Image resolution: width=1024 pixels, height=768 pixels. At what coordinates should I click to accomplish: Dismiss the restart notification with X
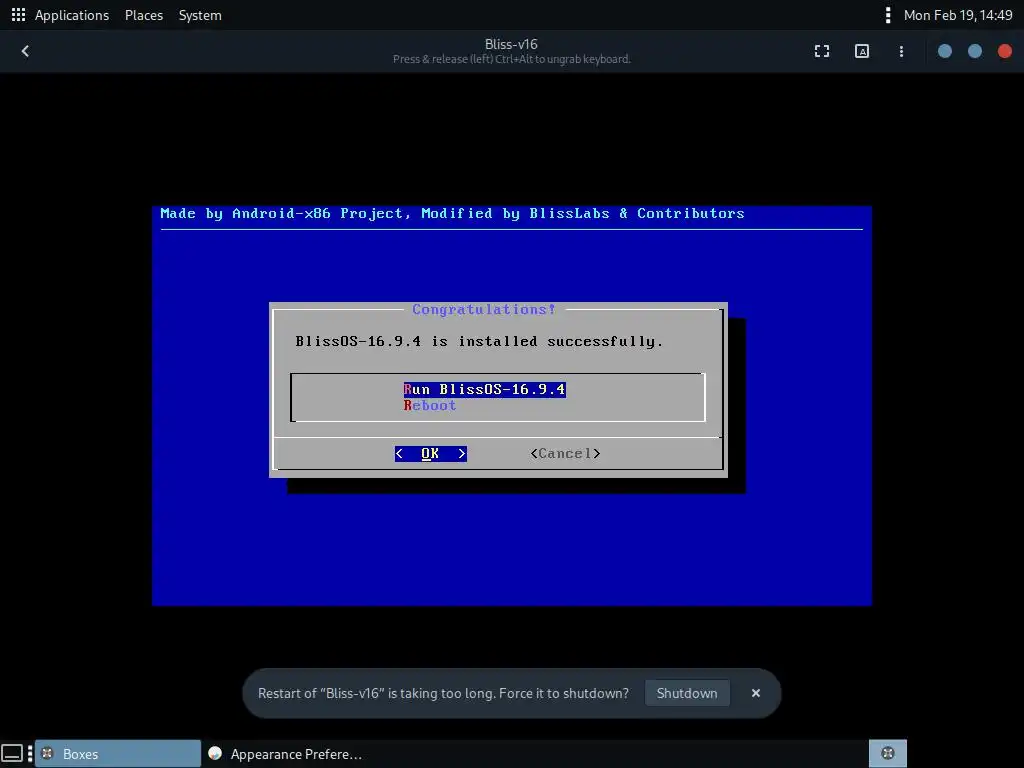(756, 693)
